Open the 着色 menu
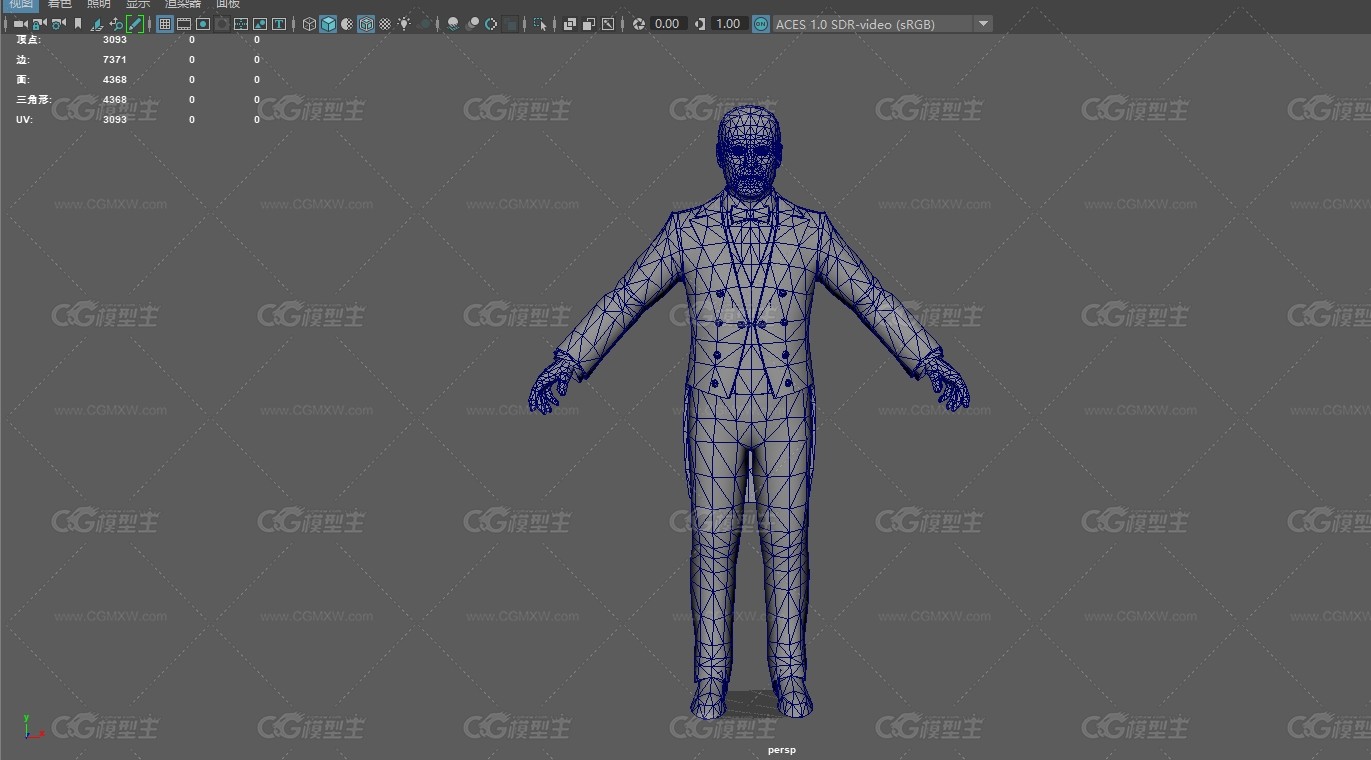 [60, 4]
